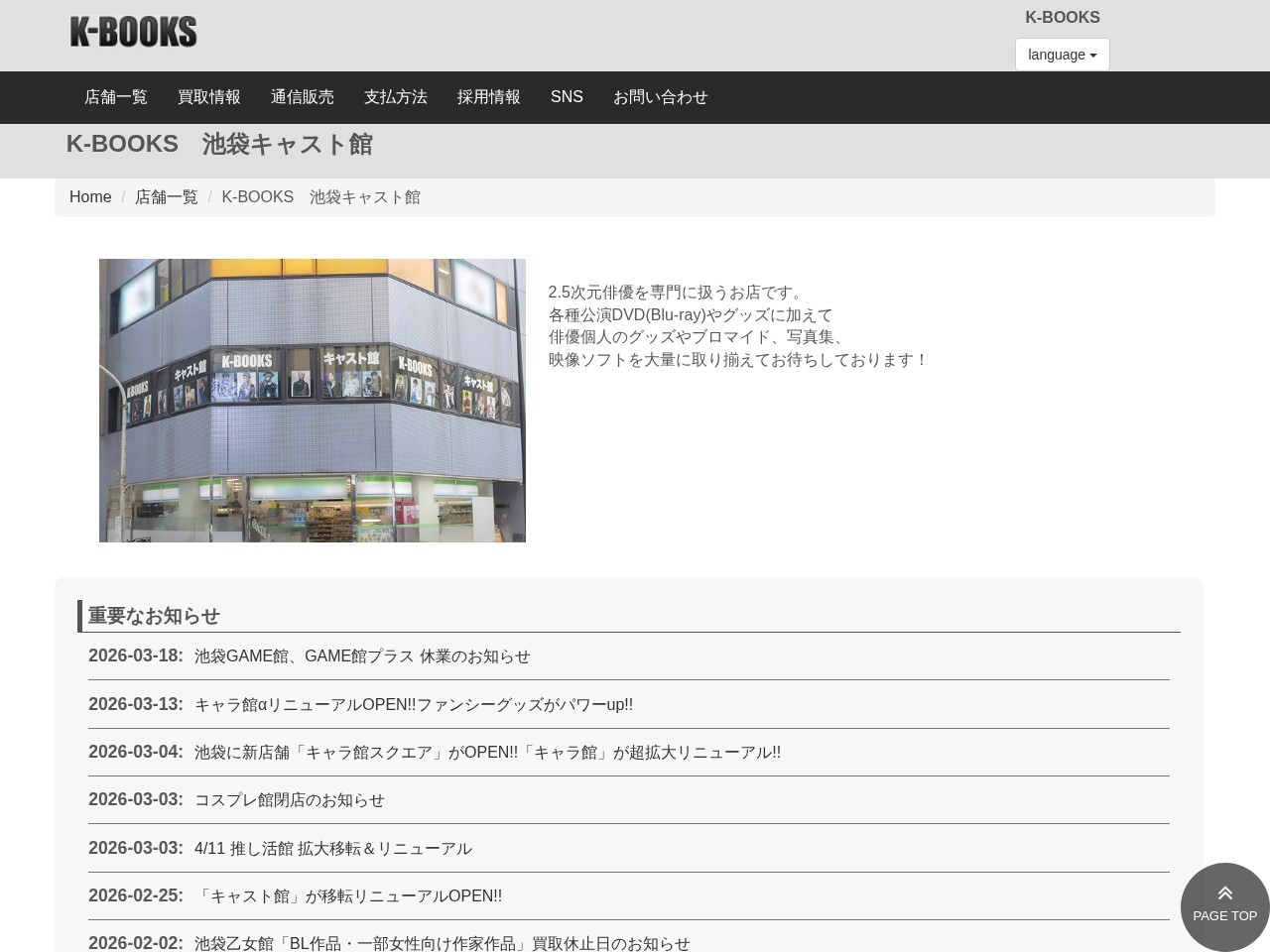Viewport: 1270px width, 952px height.
Task: Click 店舗一覧 in the breadcrumb trail
Action: click(x=166, y=196)
